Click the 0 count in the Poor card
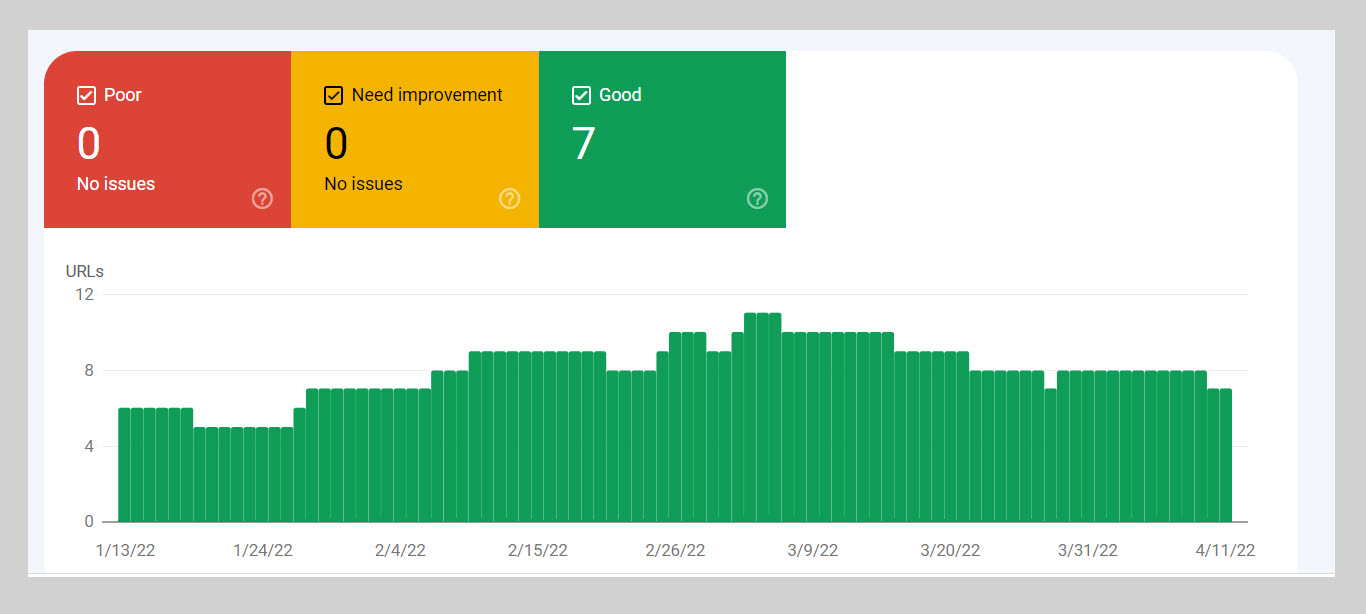Screen dimensions: 1366x614 coord(89,144)
